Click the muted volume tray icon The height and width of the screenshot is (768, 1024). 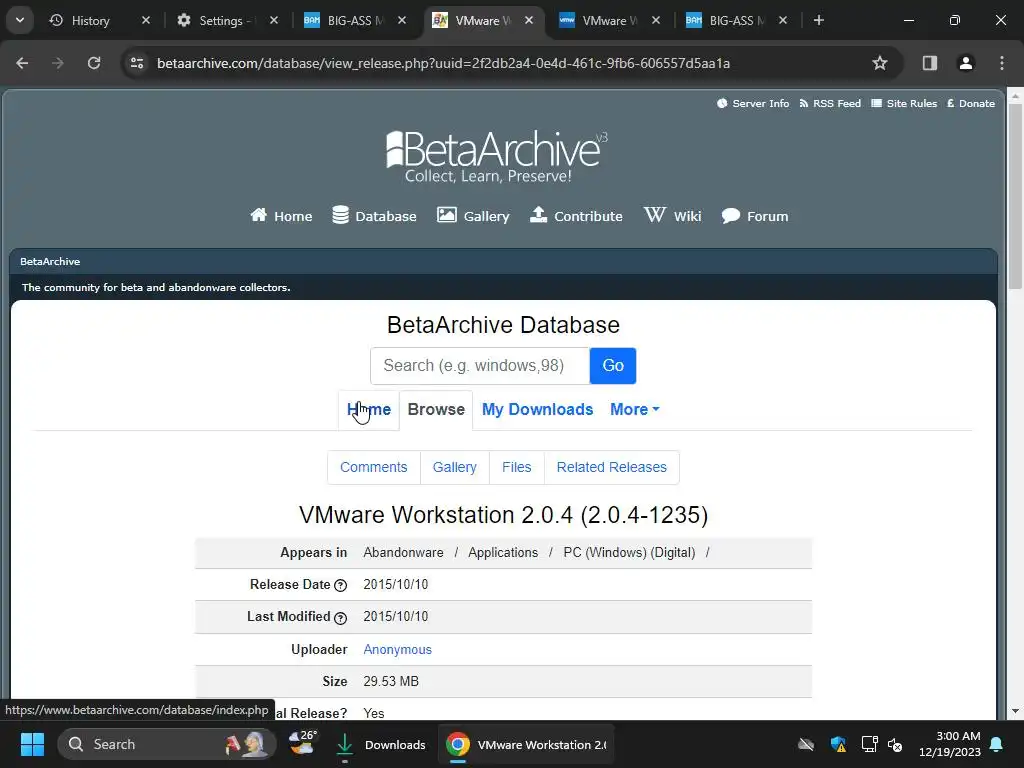coord(895,744)
